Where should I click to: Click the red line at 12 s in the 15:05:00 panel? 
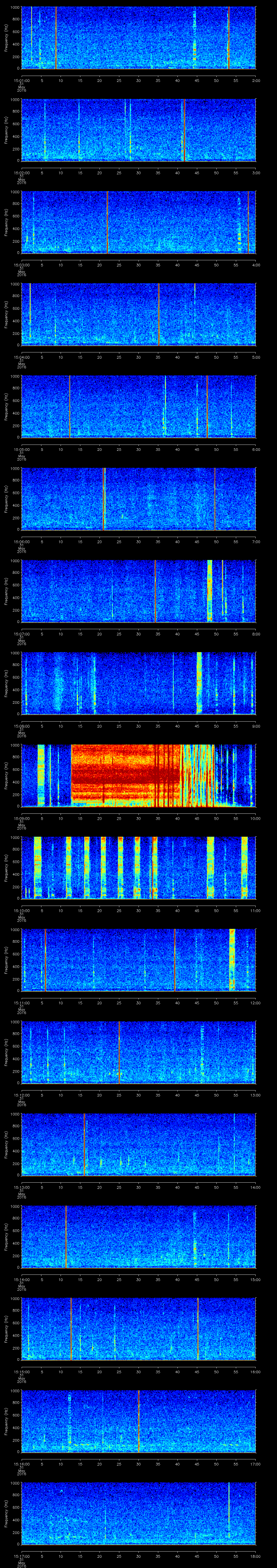70,407
